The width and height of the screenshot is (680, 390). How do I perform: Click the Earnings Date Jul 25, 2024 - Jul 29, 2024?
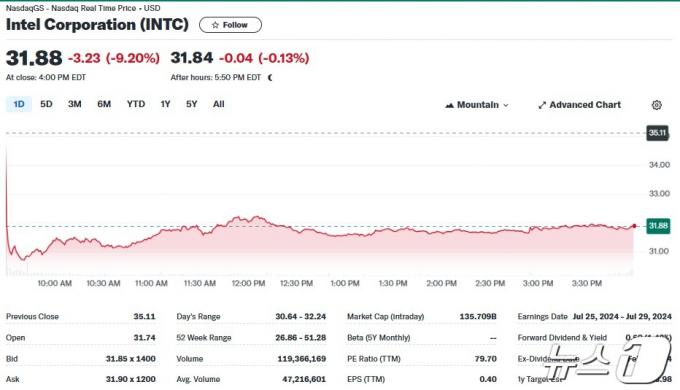622,316
